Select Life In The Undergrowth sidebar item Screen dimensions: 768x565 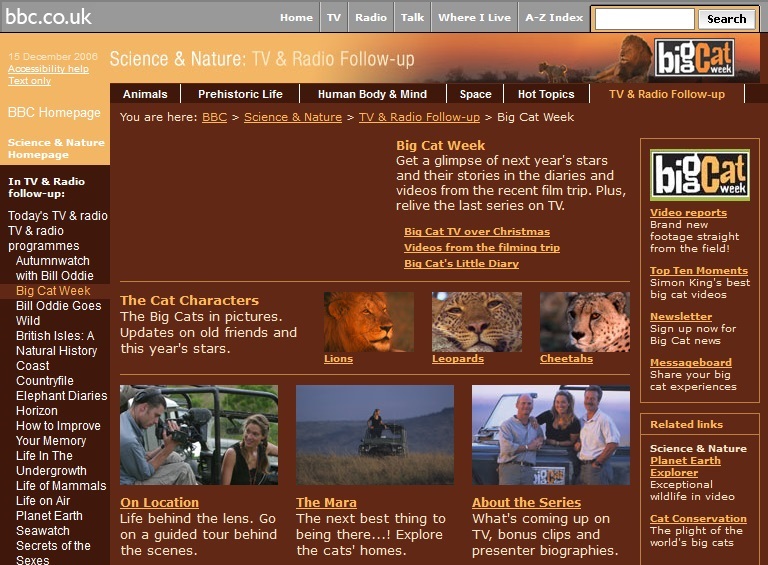point(51,463)
